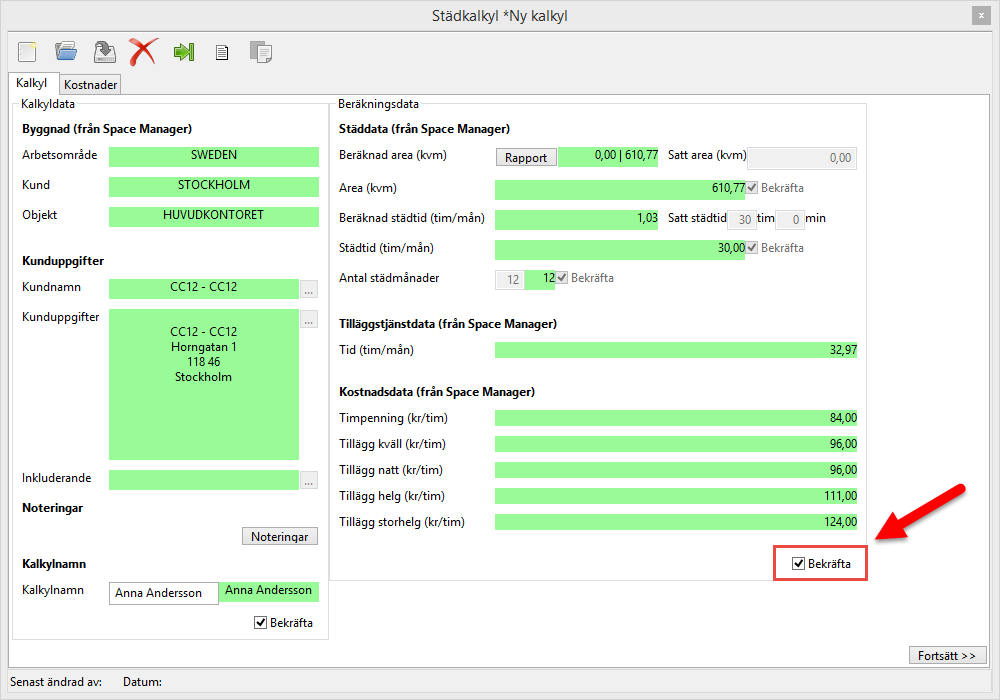Toggle the Bekräfta checkbox beside Städtid

(752, 248)
